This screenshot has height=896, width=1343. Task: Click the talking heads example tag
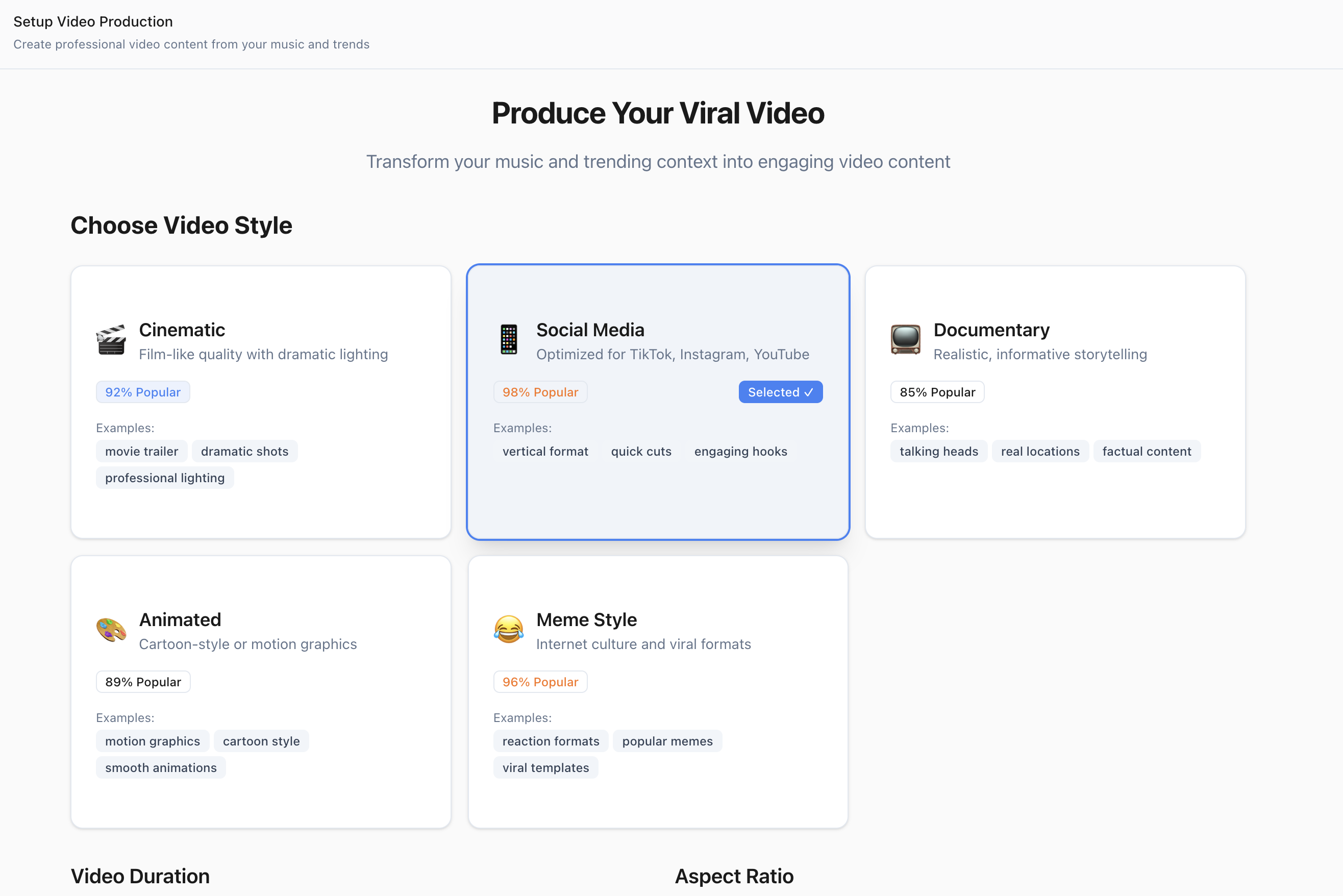click(938, 452)
